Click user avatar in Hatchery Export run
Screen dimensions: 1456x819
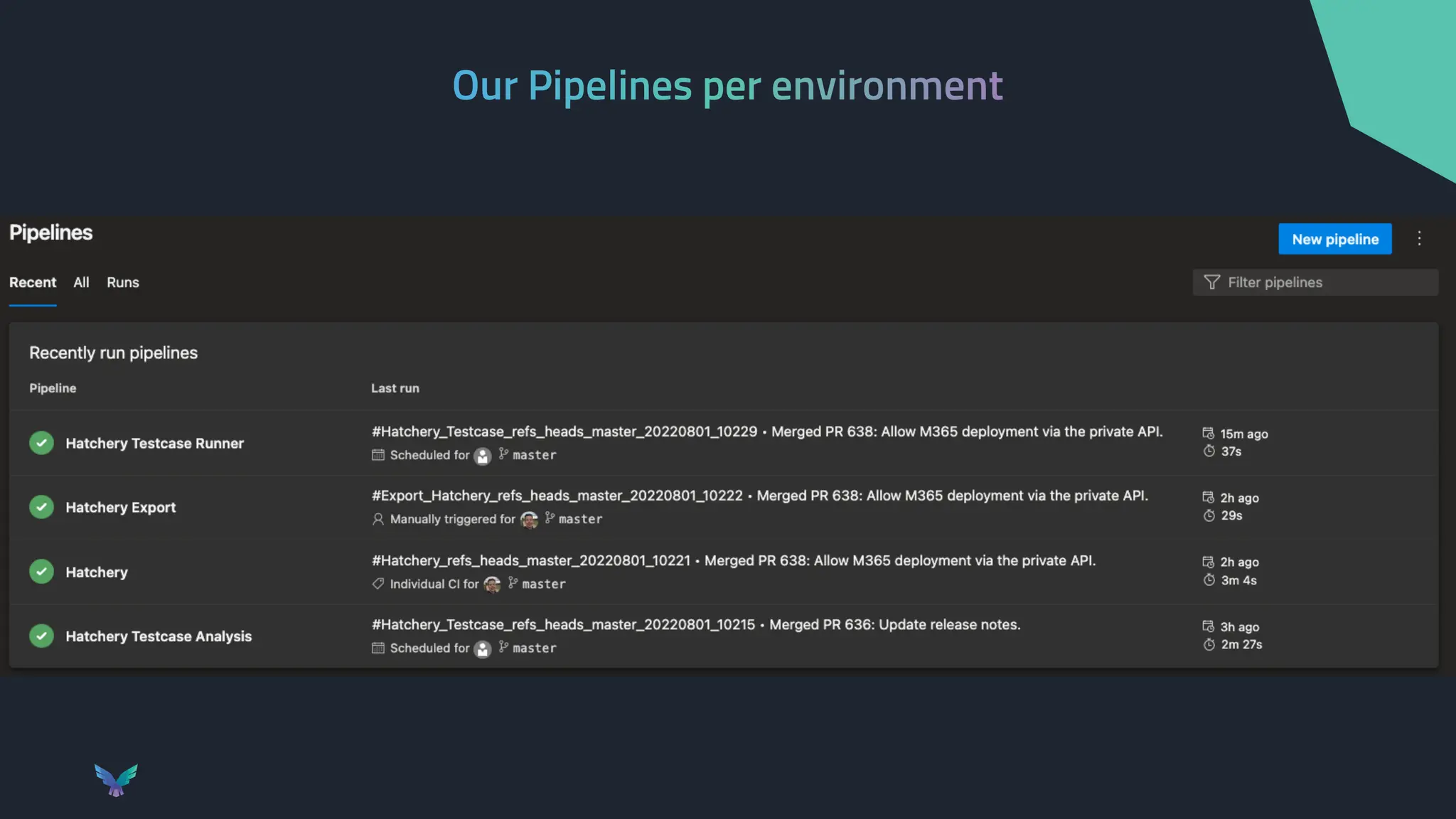coord(529,520)
